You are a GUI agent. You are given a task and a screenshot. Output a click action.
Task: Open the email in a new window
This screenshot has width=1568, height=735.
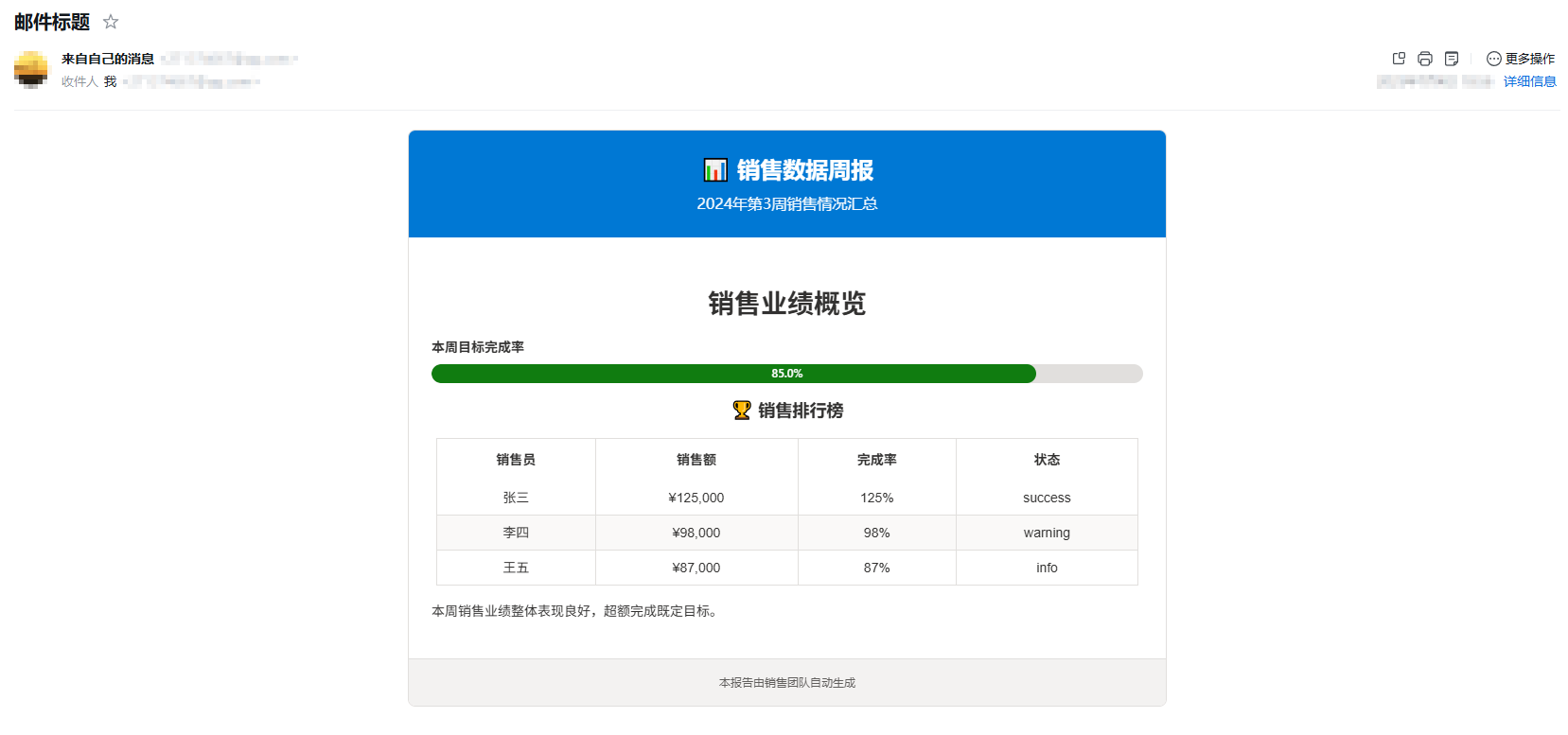coord(1399,59)
